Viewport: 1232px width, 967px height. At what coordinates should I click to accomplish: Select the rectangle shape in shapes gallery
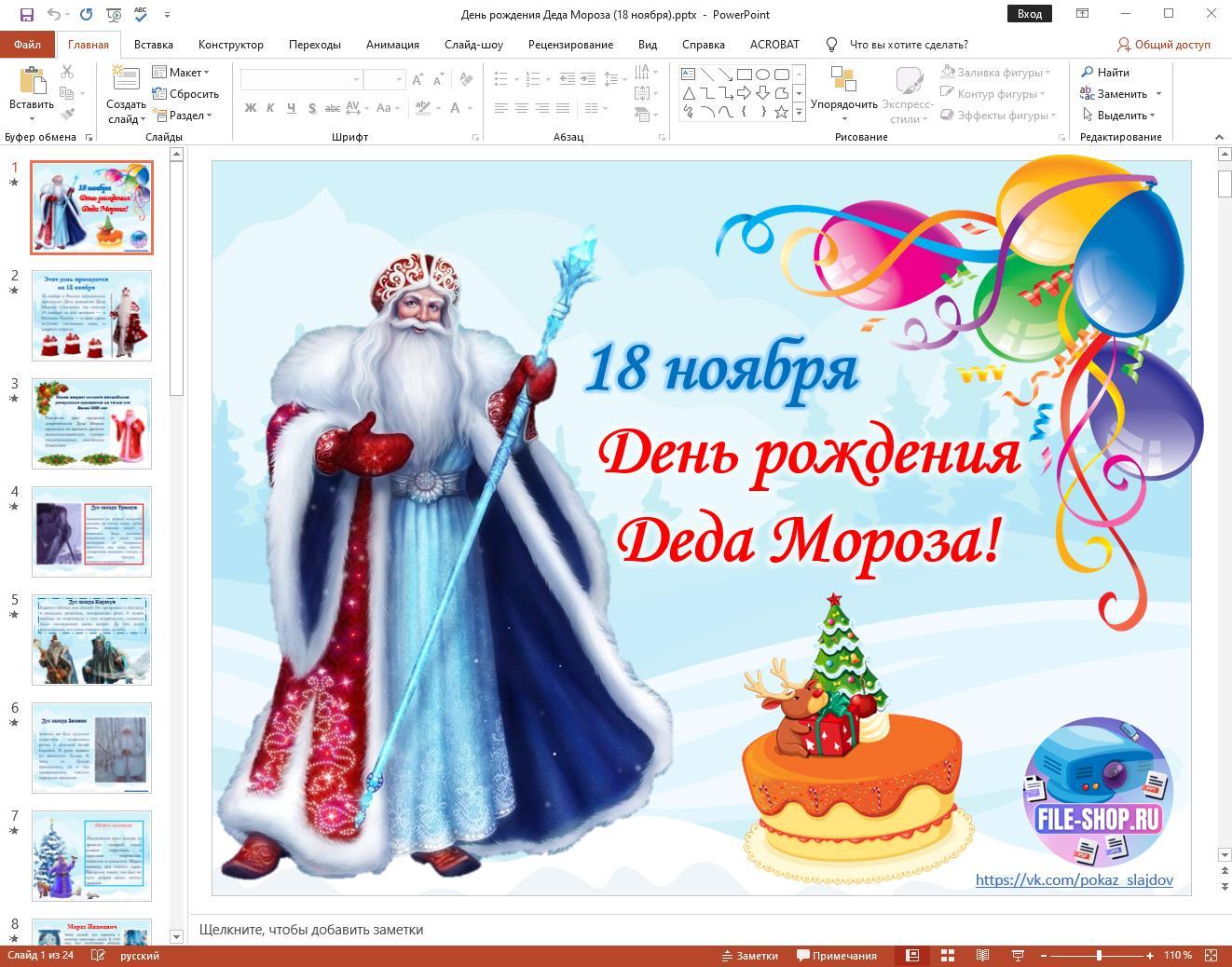pyautogui.click(x=744, y=74)
